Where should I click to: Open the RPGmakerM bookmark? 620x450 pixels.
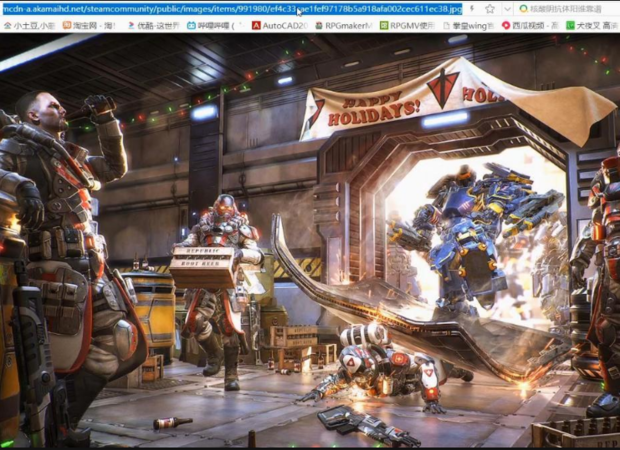[344, 26]
